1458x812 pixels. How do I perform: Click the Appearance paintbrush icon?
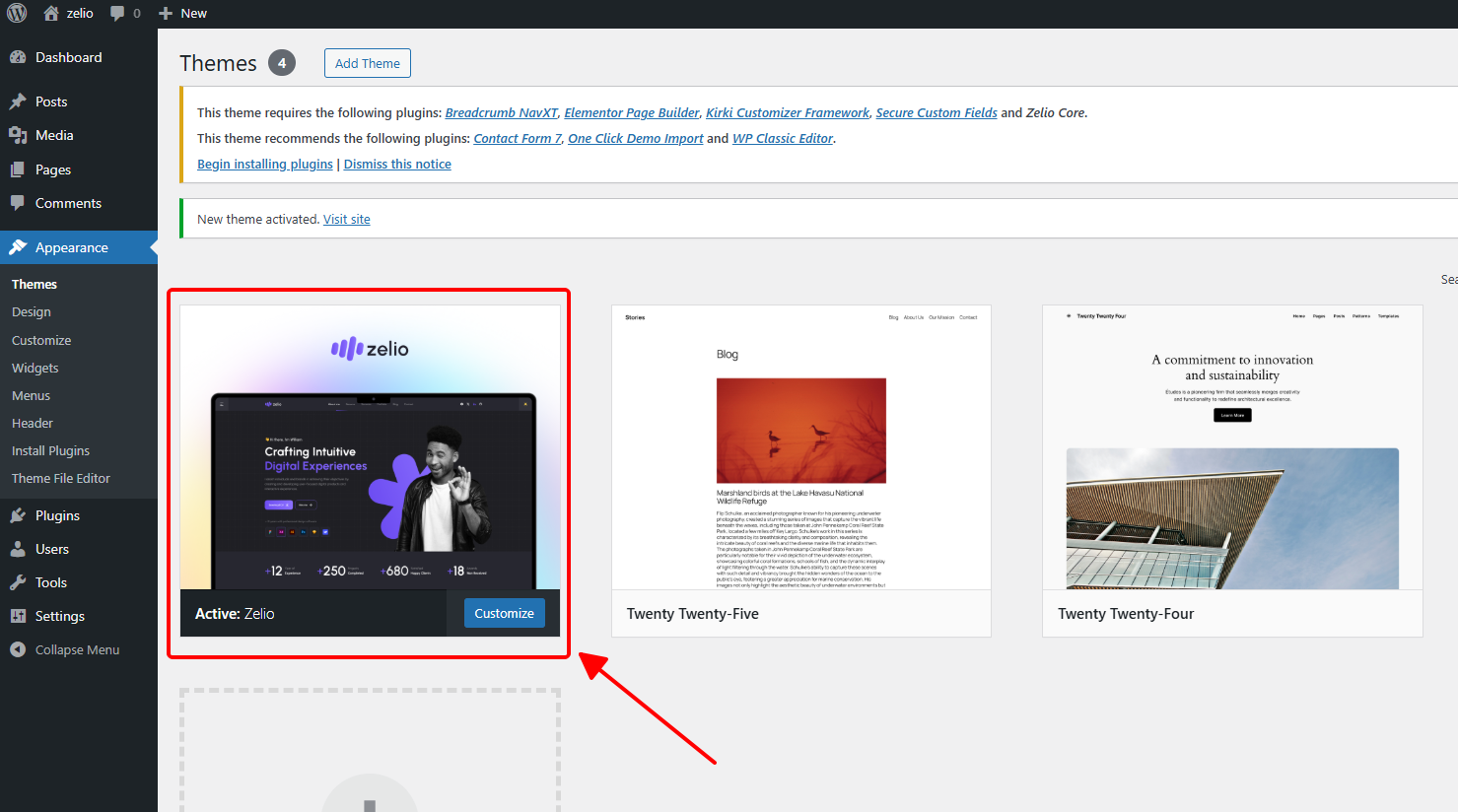(18, 247)
